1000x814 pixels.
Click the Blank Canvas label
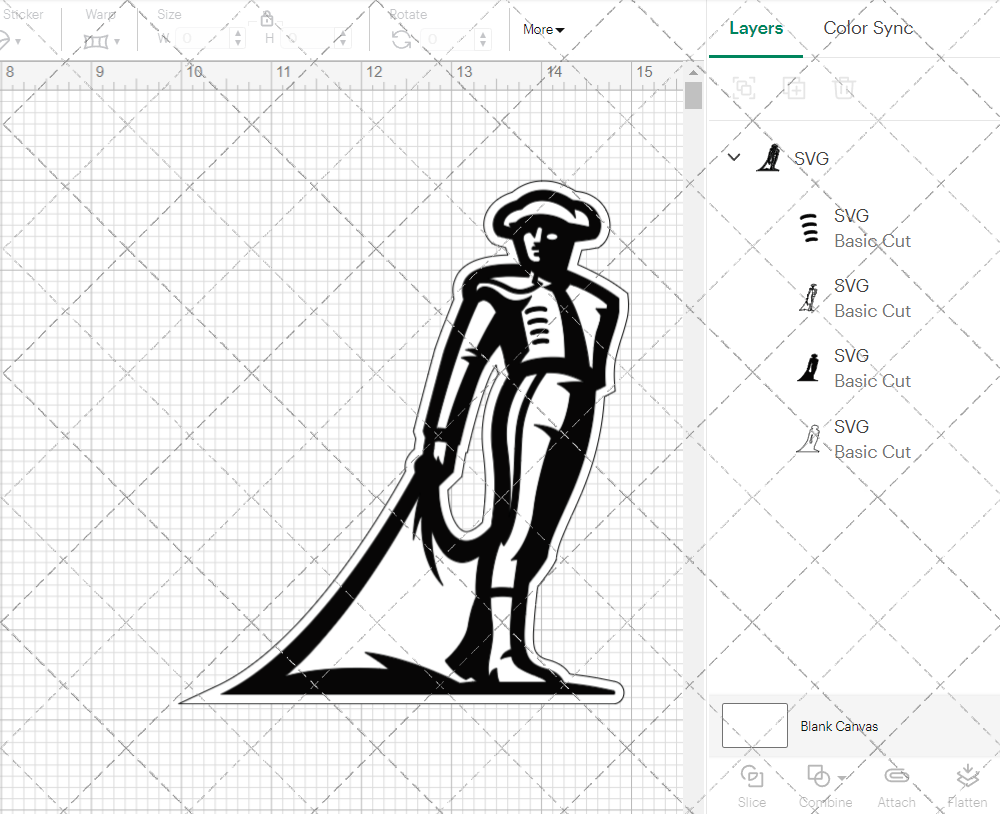coord(839,726)
